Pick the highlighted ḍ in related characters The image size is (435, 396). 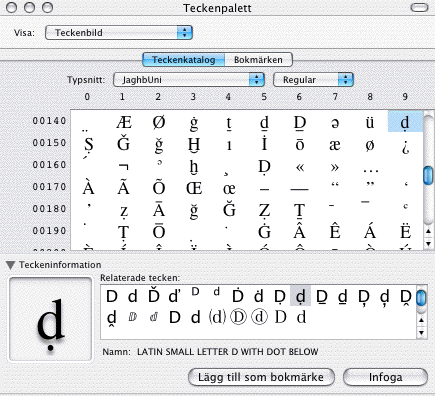click(x=301, y=296)
